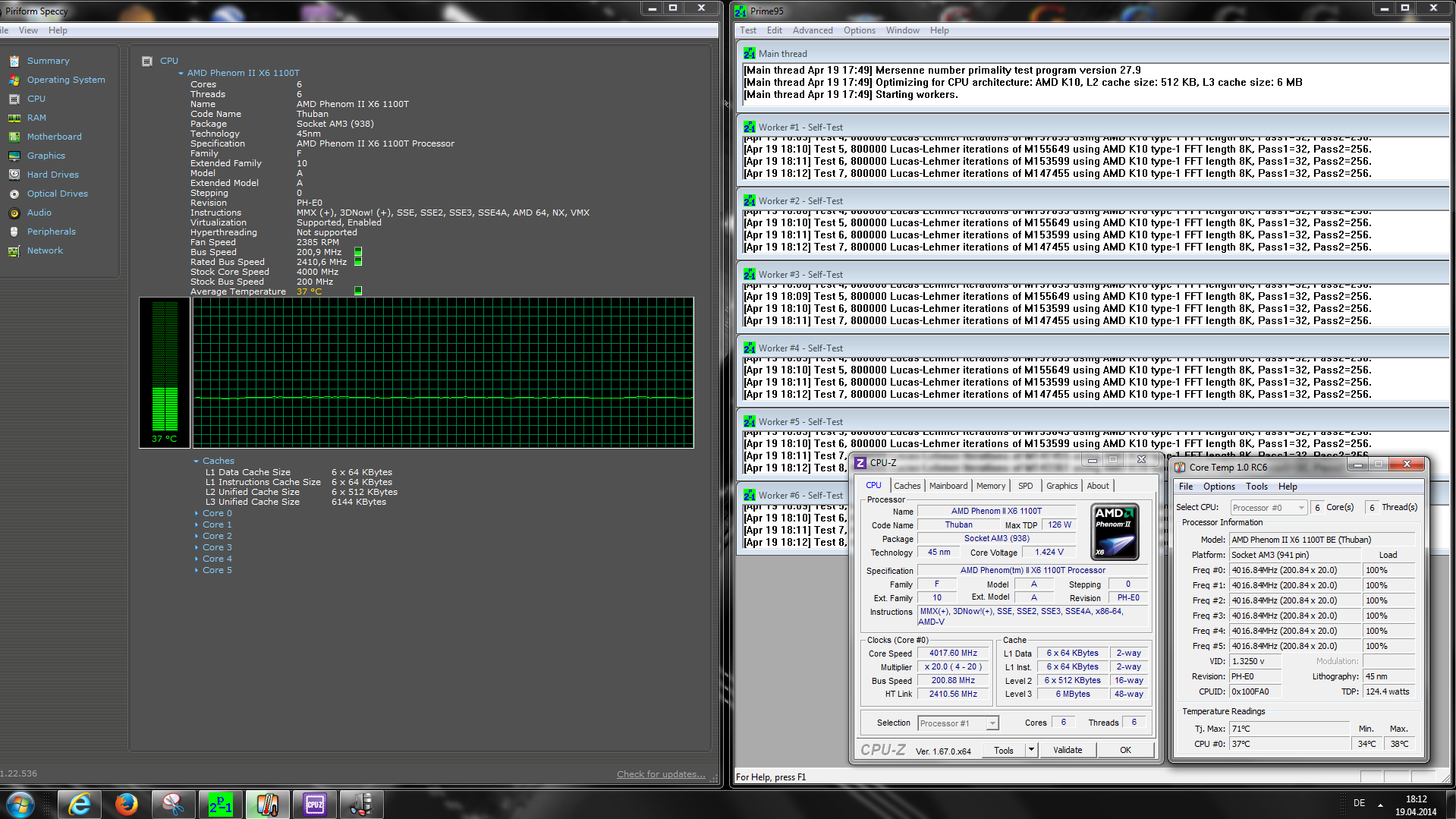Open the Graphics tab in CPU-Z
Viewport: 1456px width, 819px height.
coord(1061,486)
